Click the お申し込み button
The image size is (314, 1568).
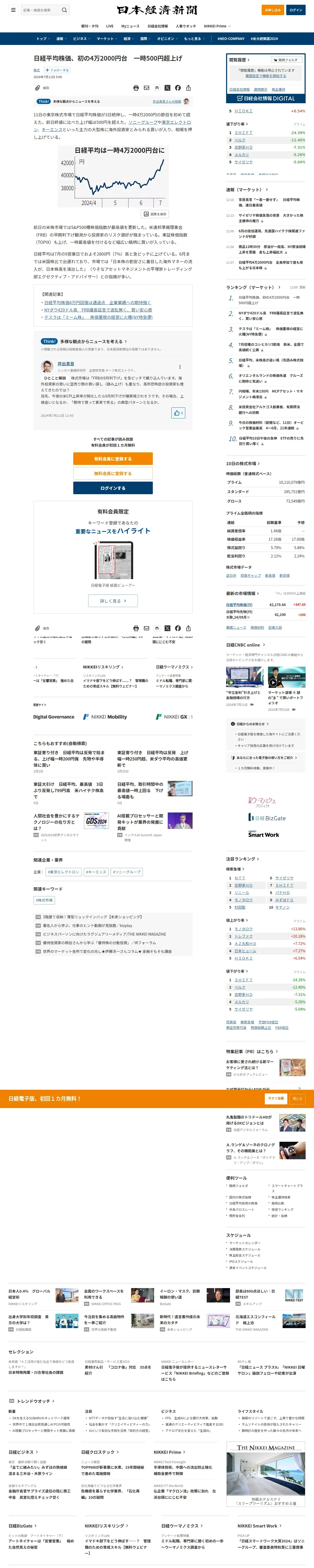click(273, 10)
